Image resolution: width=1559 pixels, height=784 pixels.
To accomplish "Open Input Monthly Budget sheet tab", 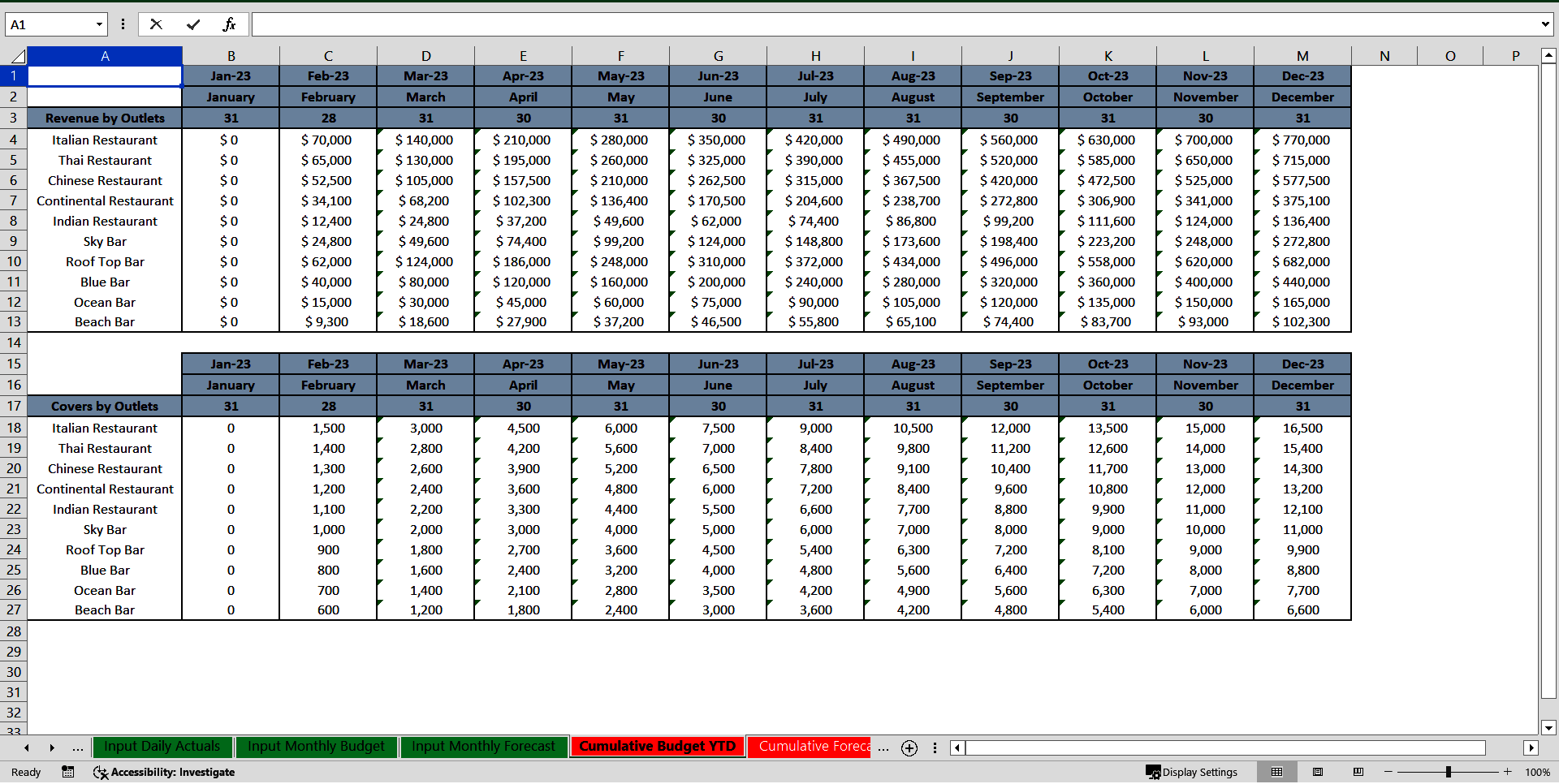I will (x=317, y=747).
